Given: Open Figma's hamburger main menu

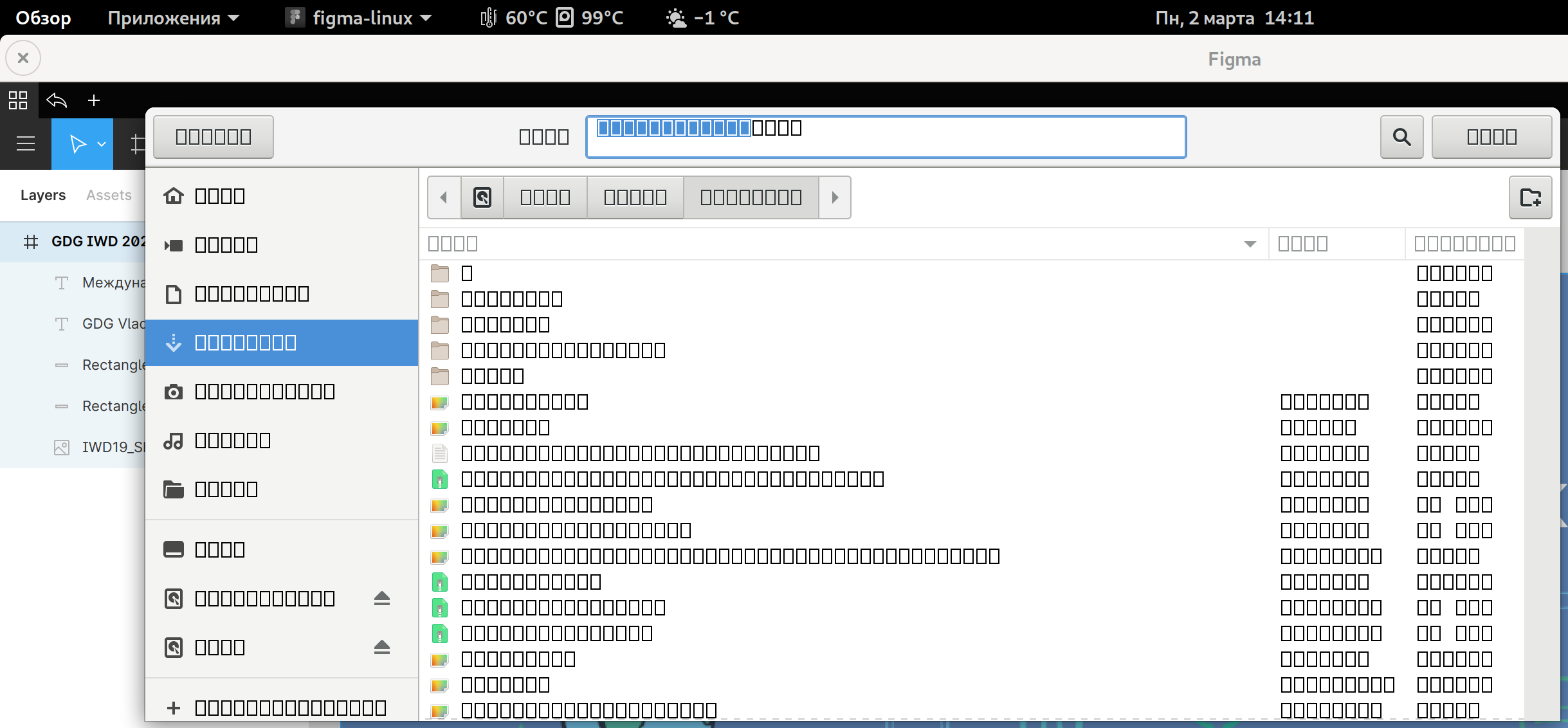Looking at the screenshot, I should click(x=25, y=143).
